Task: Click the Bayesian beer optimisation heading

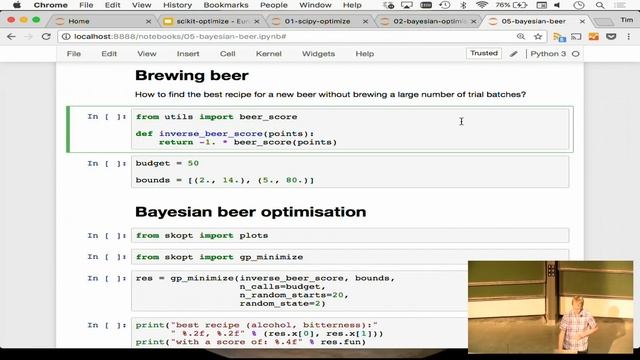Action: 250,212
